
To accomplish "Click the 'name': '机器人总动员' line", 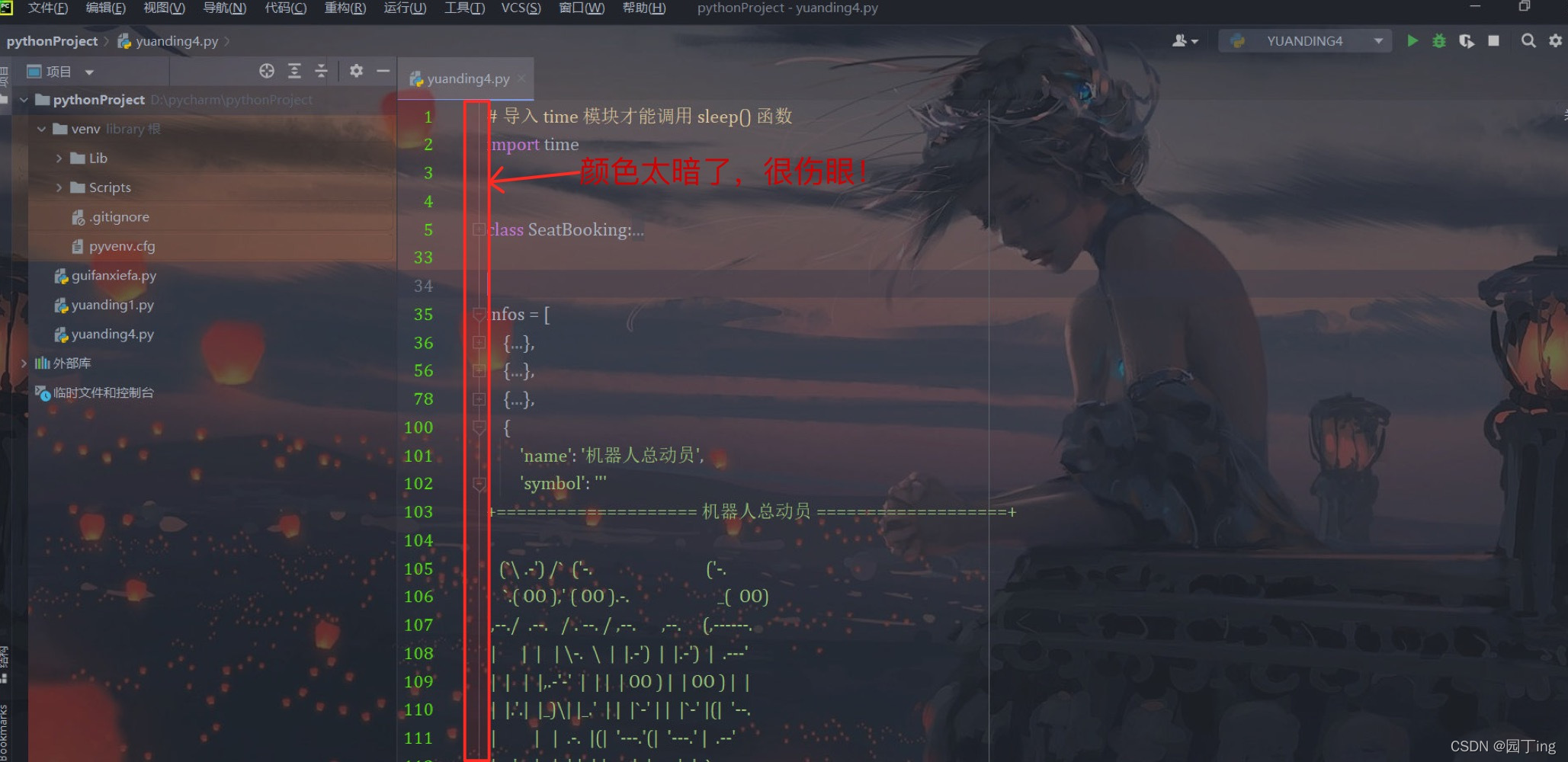I will point(612,456).
